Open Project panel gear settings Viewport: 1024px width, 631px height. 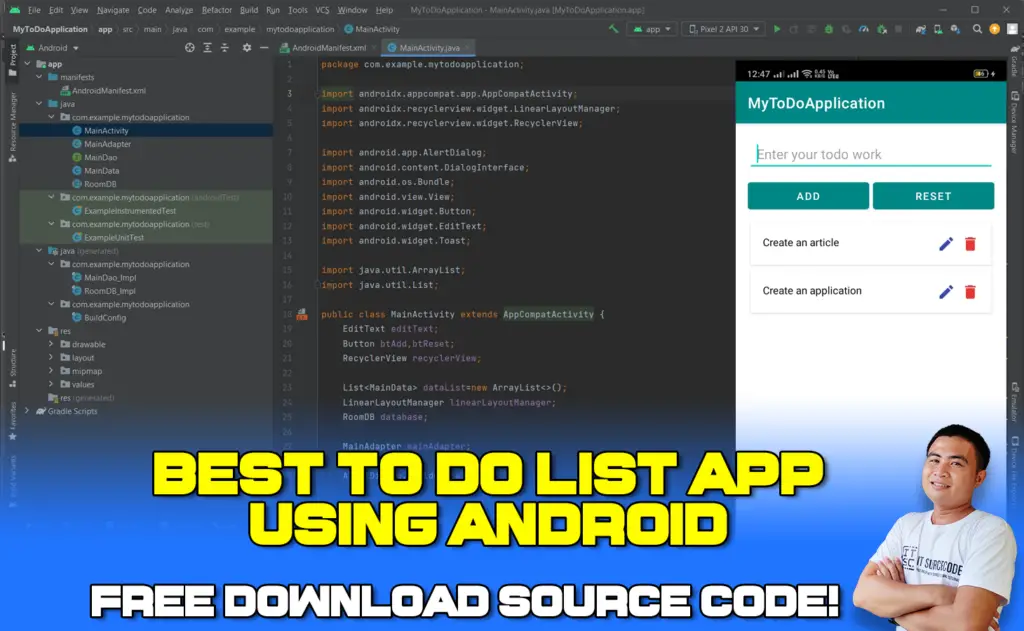pyautogui.click(x=246, y=48)
